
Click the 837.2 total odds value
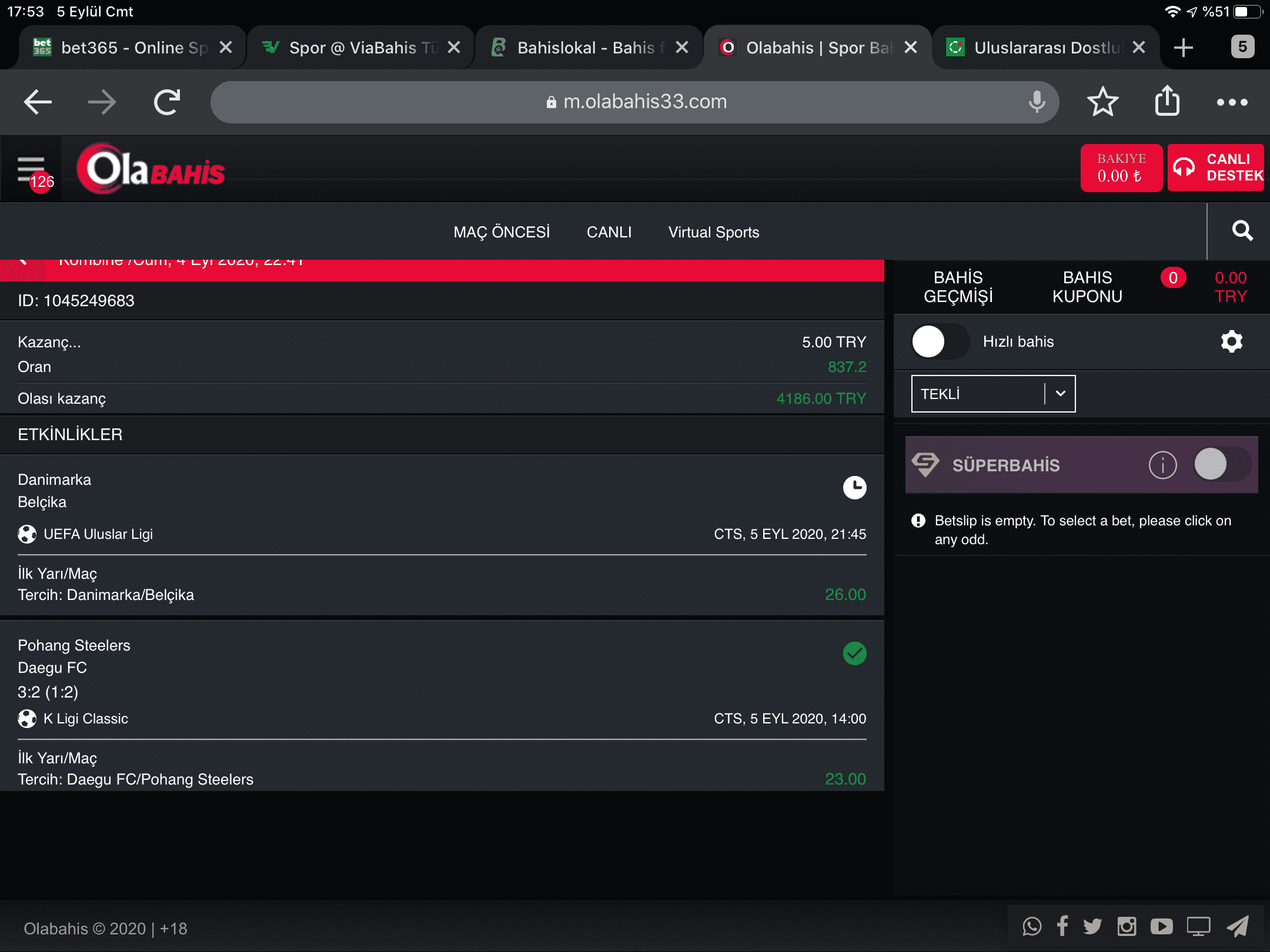847,367
